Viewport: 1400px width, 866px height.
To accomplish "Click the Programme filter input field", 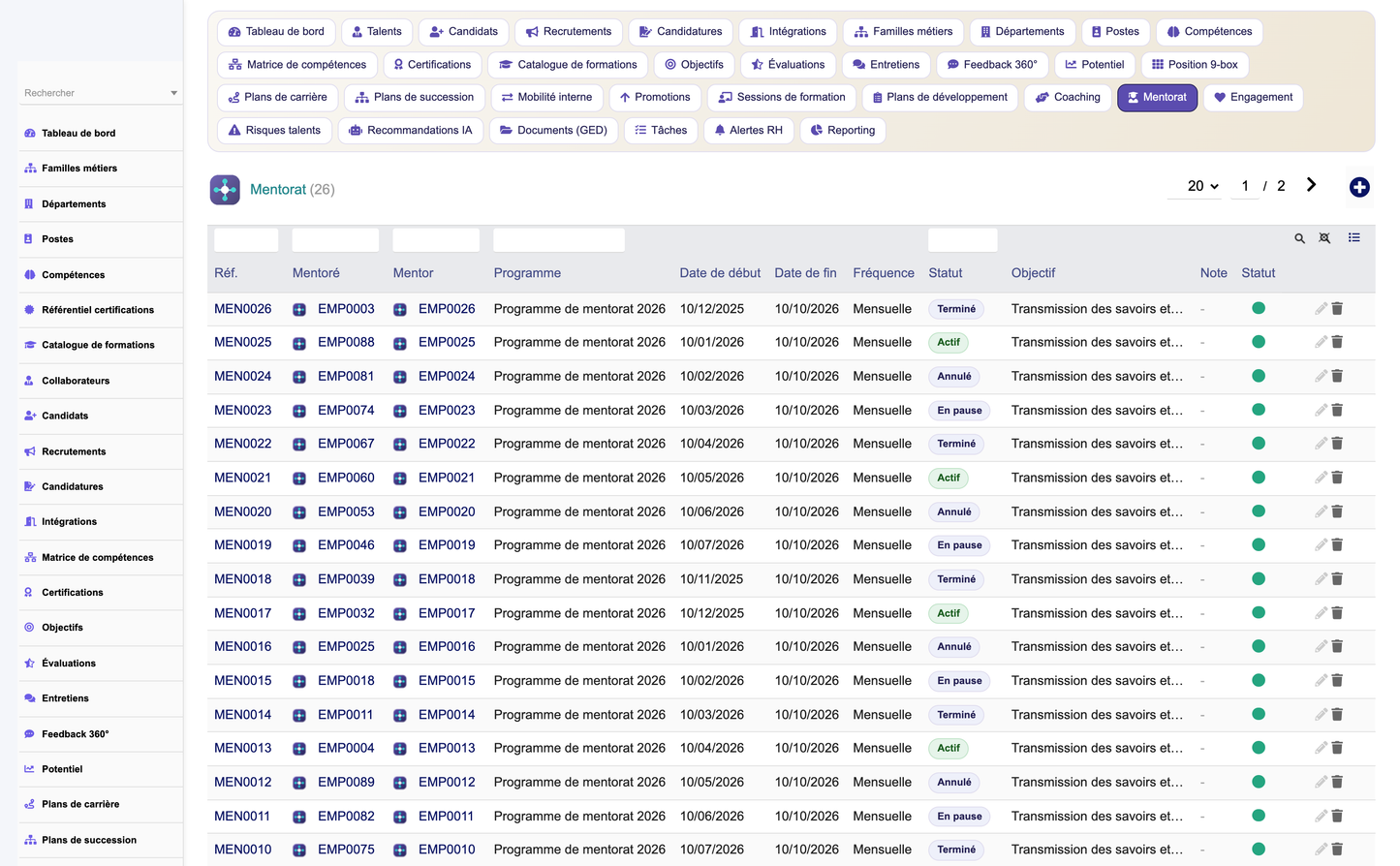I will (x=559, y=240).
